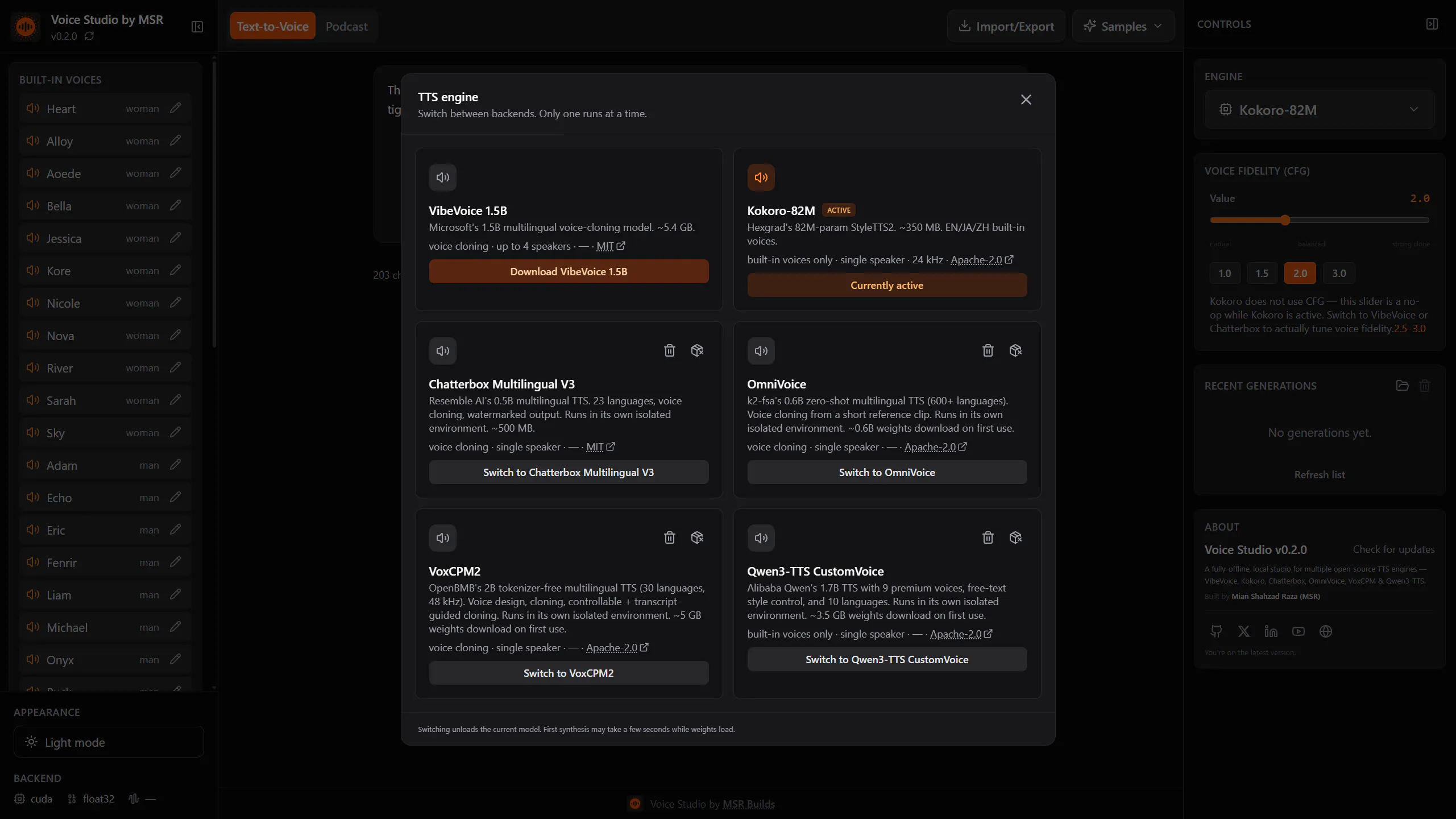Open recent generations folder icon
Image resolution: width=1456 pixels, height=819 pixels.
(1403, 386)
